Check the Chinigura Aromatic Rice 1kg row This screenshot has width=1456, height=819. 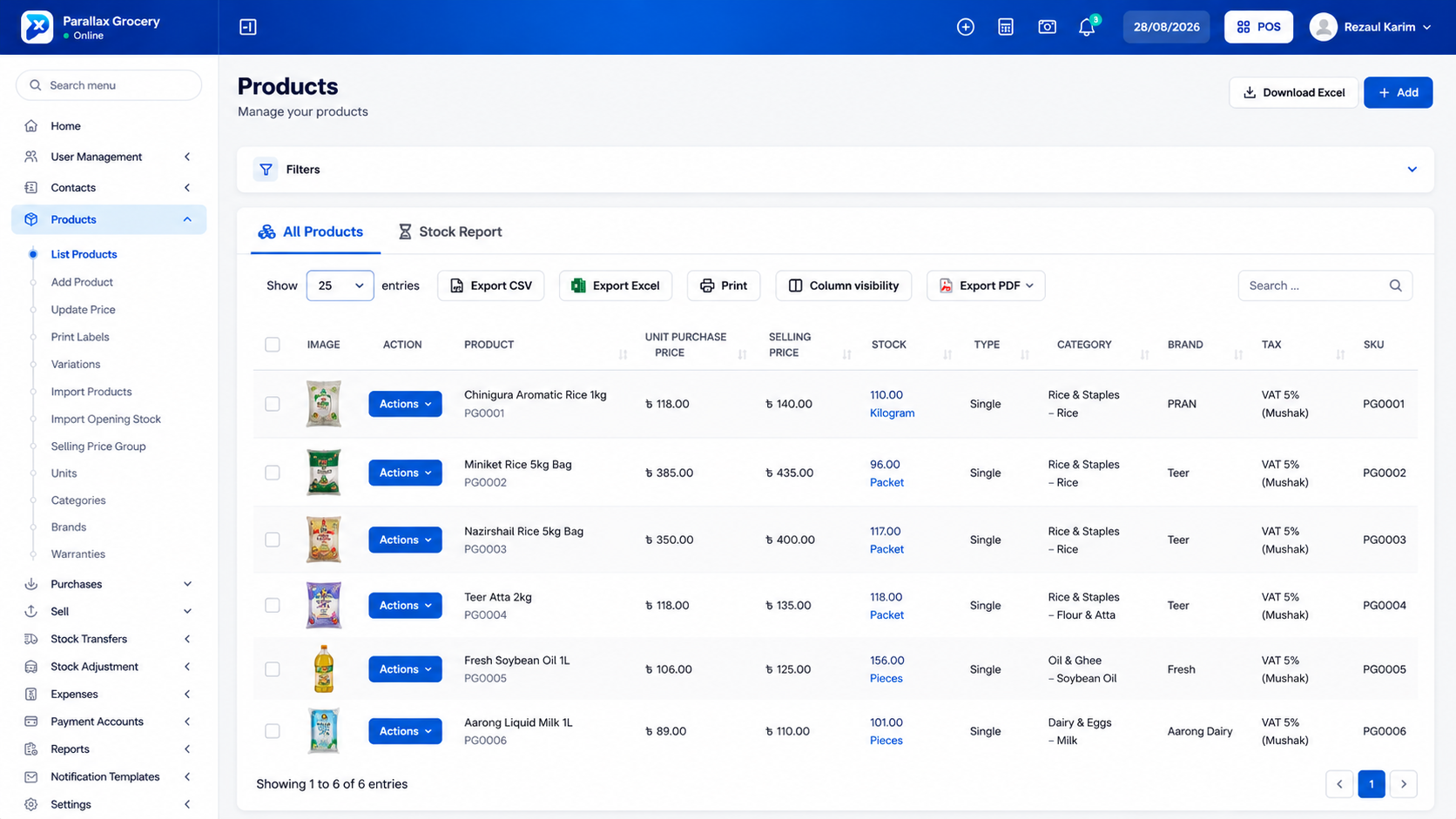273,404
